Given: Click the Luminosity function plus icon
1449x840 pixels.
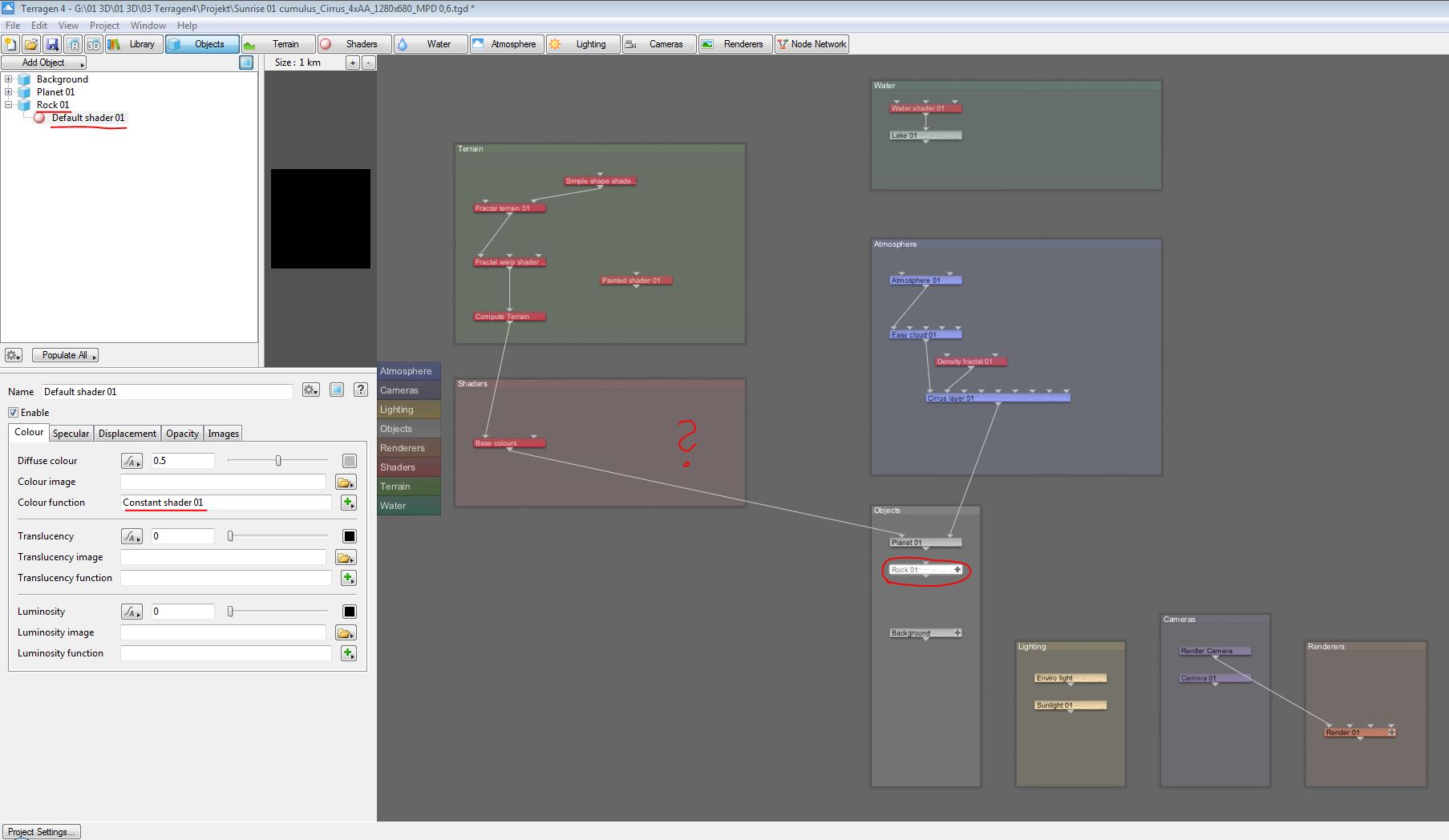Looking at the screenshot, I should tap(348, 653).
